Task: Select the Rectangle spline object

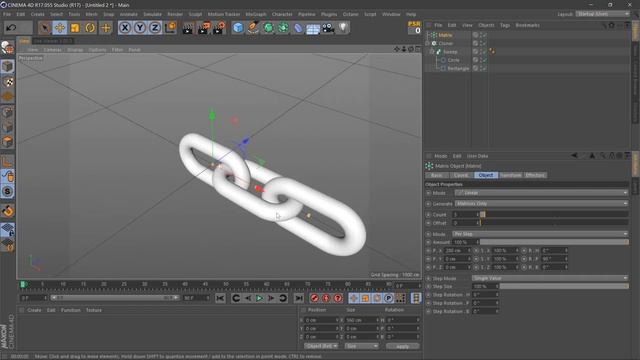Action: pos(458,68)
